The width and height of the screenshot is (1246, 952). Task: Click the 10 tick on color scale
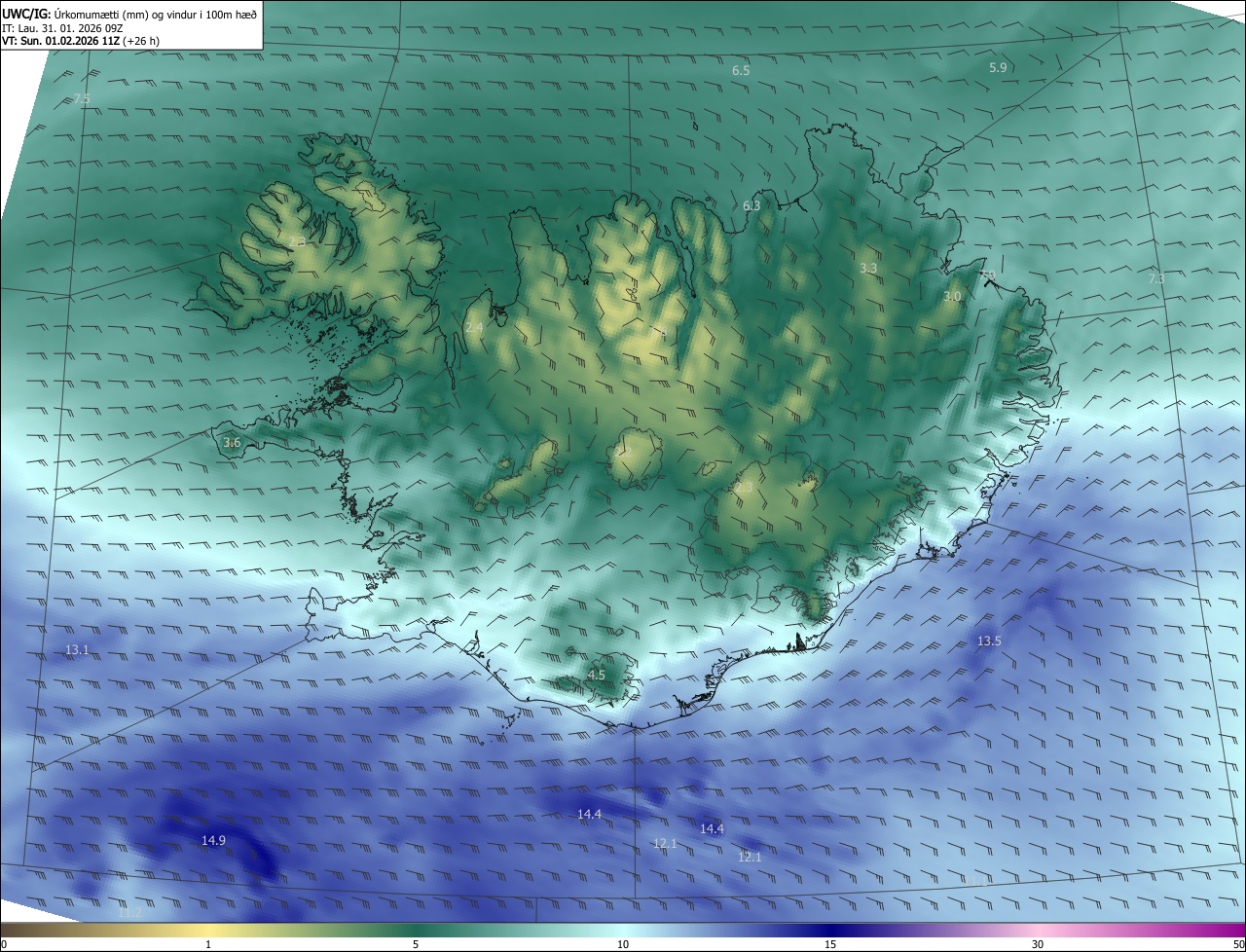pyautogui.click(x=623, y=944)
